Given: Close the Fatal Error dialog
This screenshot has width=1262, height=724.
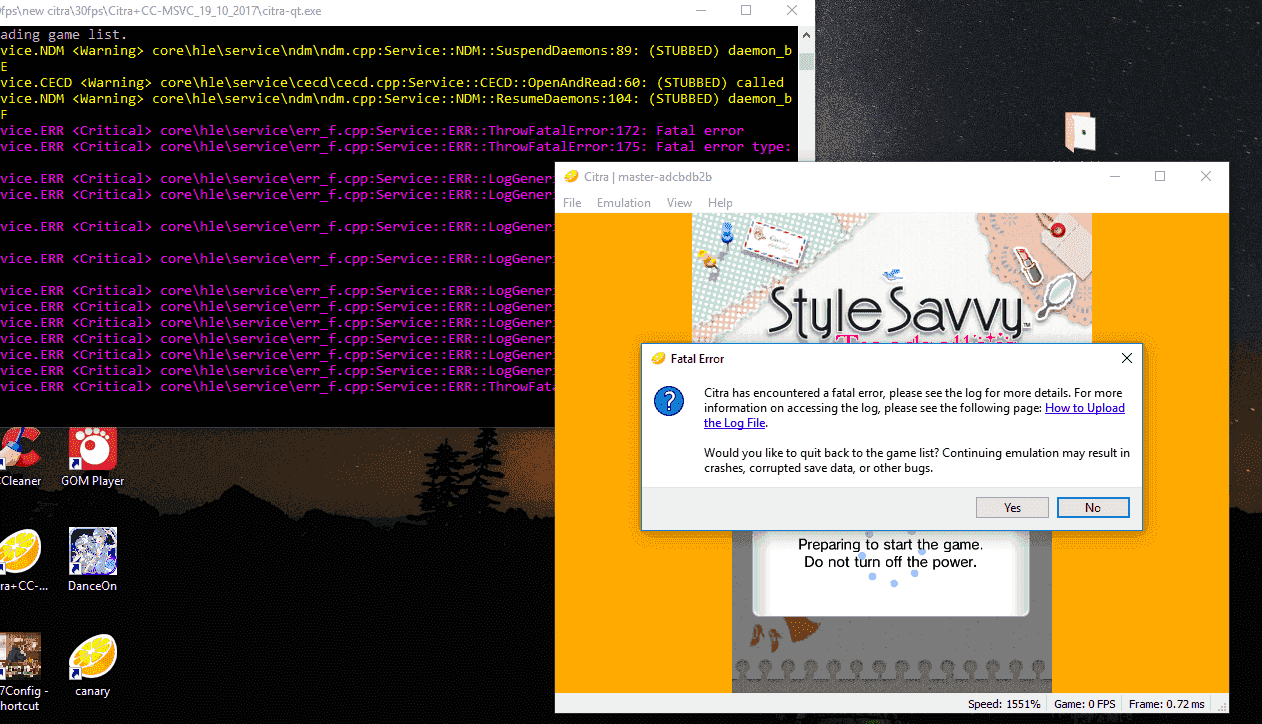Looking at the screenshot, I should 1126,358.
